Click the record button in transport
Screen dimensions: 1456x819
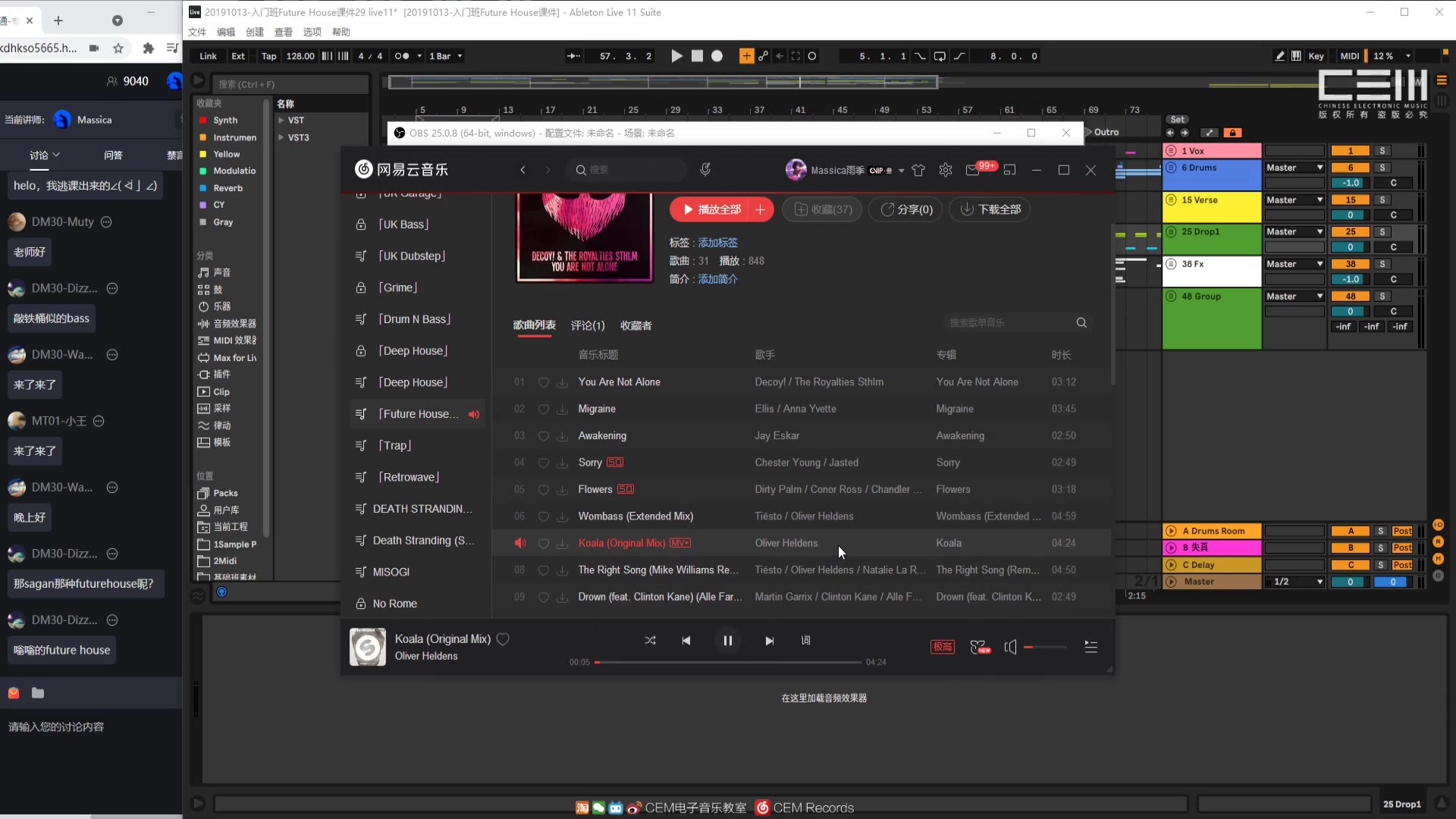(718, 56)
